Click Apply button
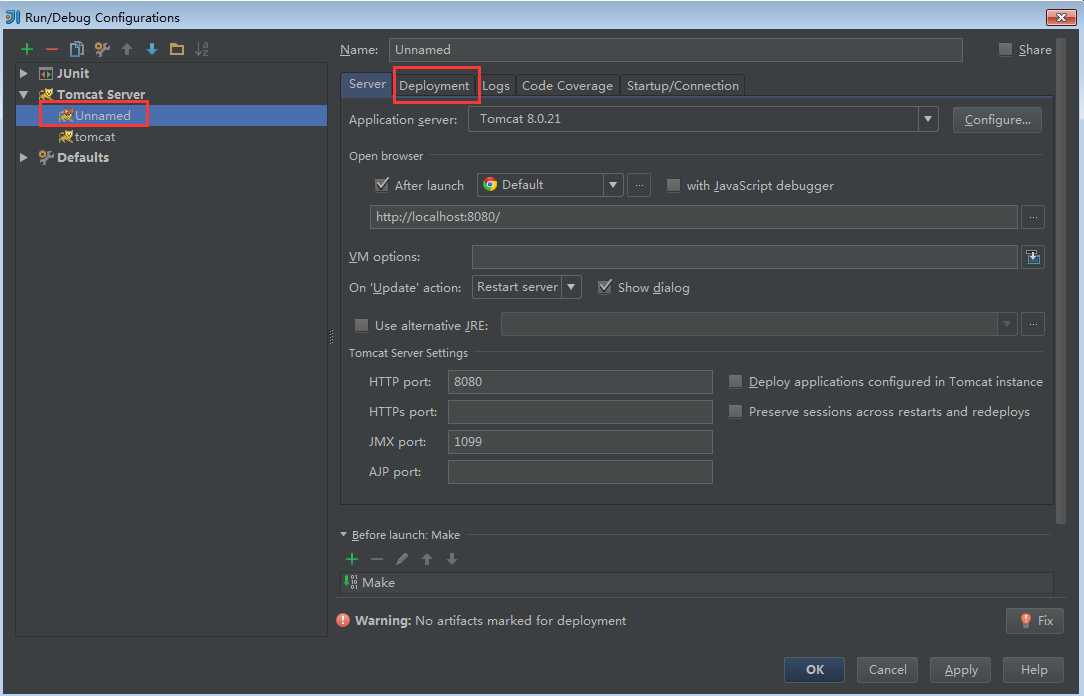The width and height of the screenshot is (1084, 696). coord(961,670)
